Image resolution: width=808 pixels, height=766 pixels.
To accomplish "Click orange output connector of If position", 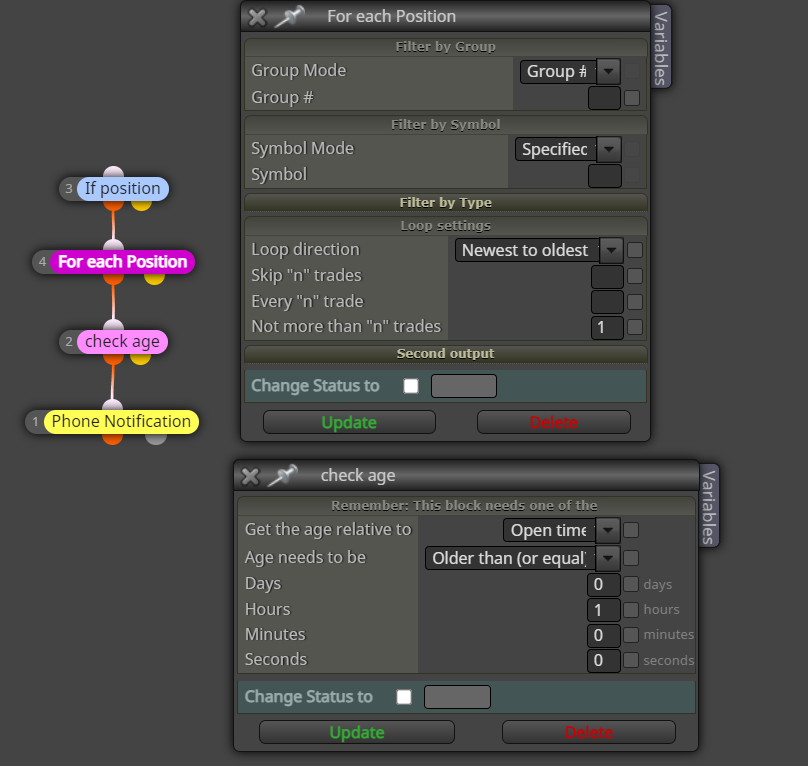I will tap(113, 205).
